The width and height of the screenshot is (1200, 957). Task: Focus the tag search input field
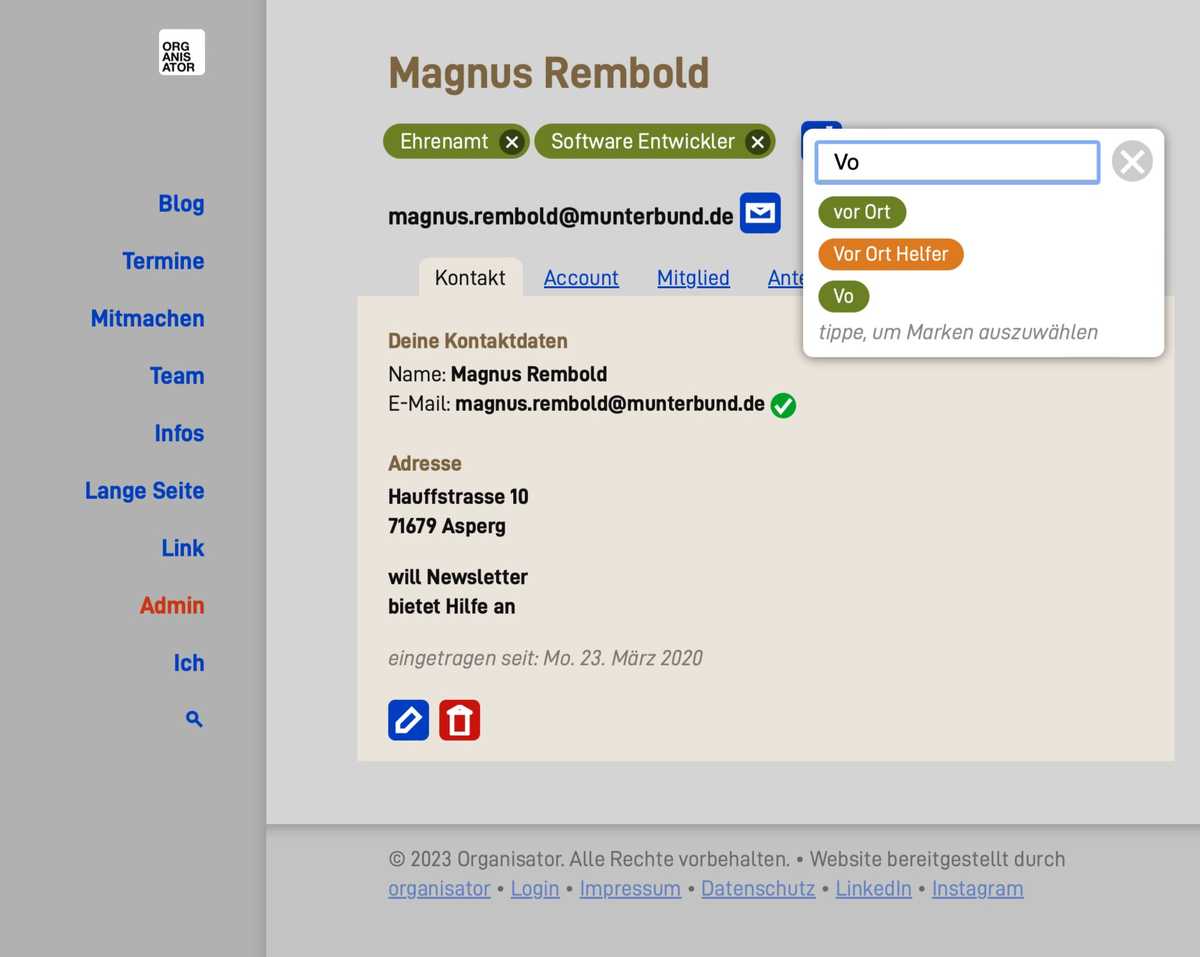click(957, 162)
